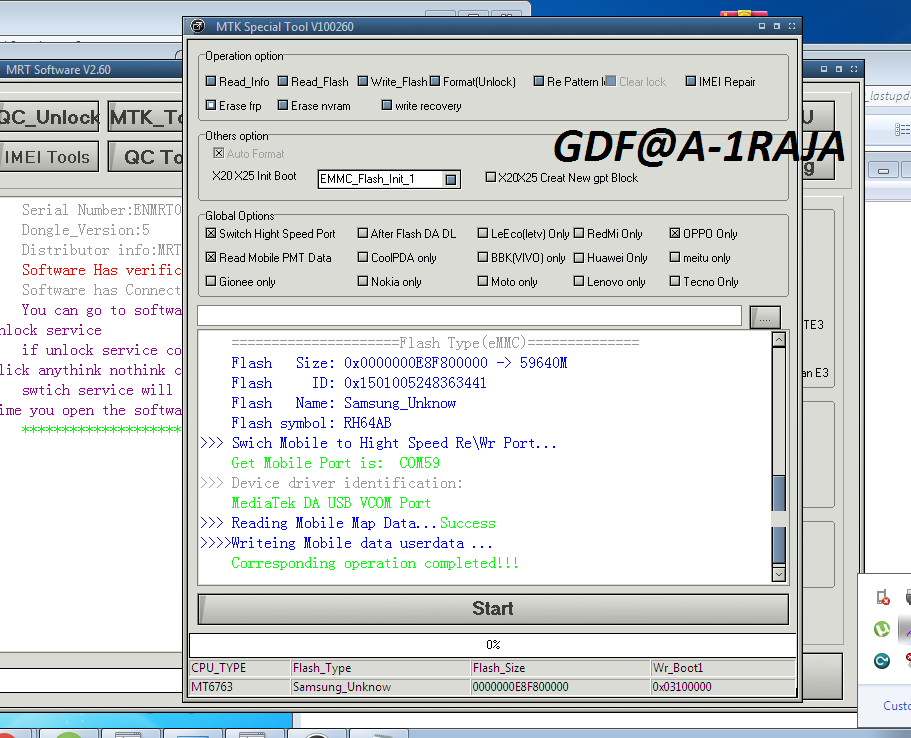
Task: Click the log scrollbar up arrow
Action: point(779,339)
